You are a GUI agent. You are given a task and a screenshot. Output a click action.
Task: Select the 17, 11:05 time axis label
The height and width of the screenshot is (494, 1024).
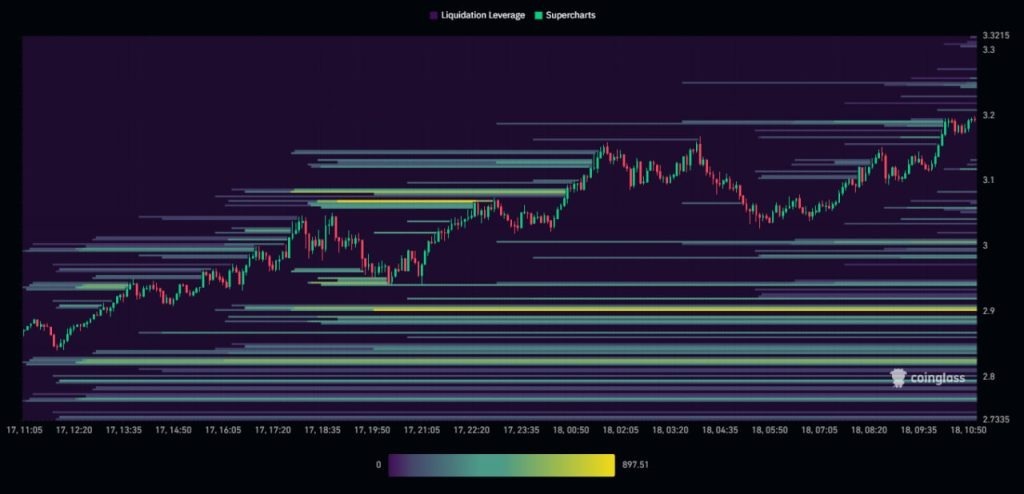(x=22, y=430)
